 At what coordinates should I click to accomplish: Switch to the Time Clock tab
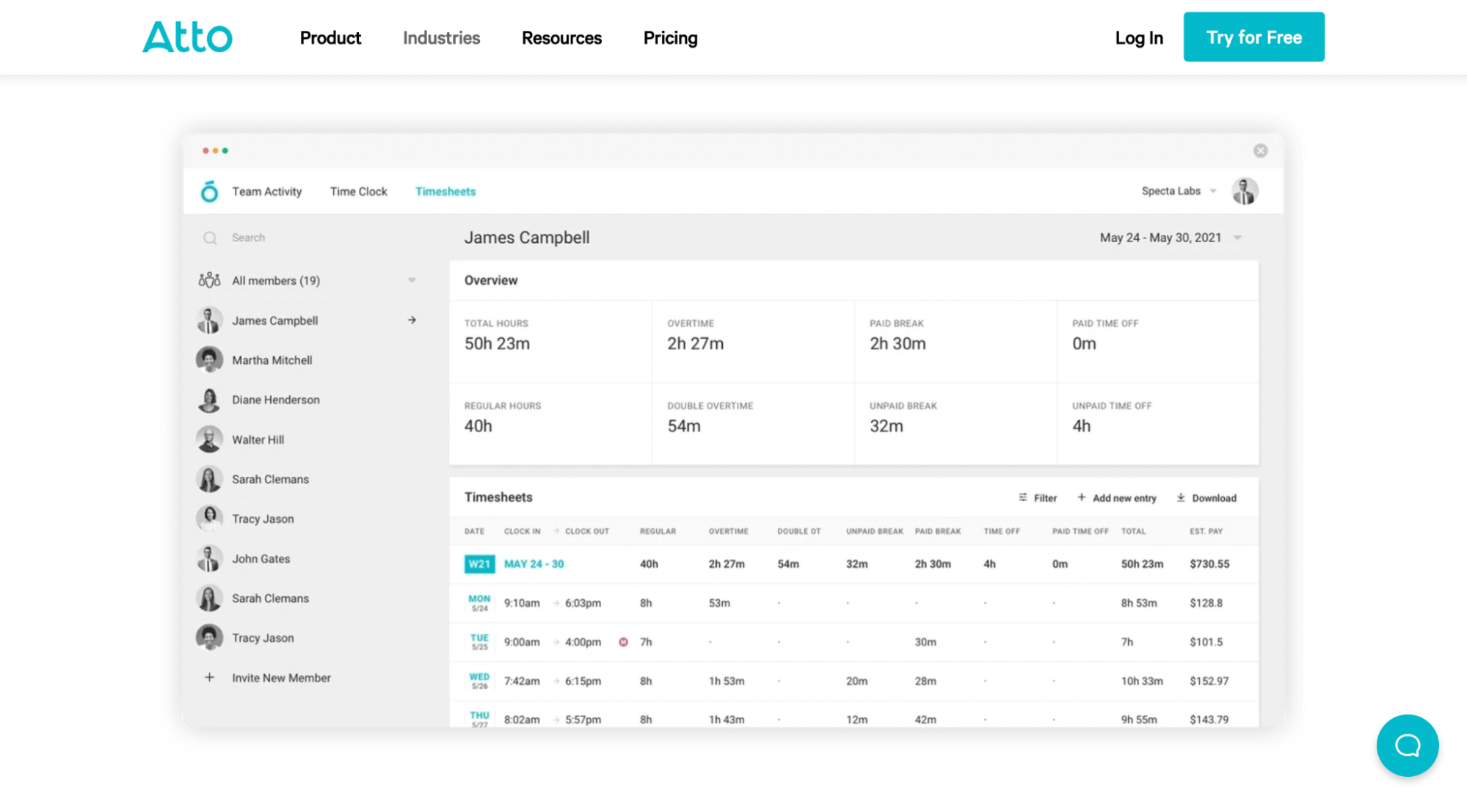pyautogui.click(x=358, y=191)
